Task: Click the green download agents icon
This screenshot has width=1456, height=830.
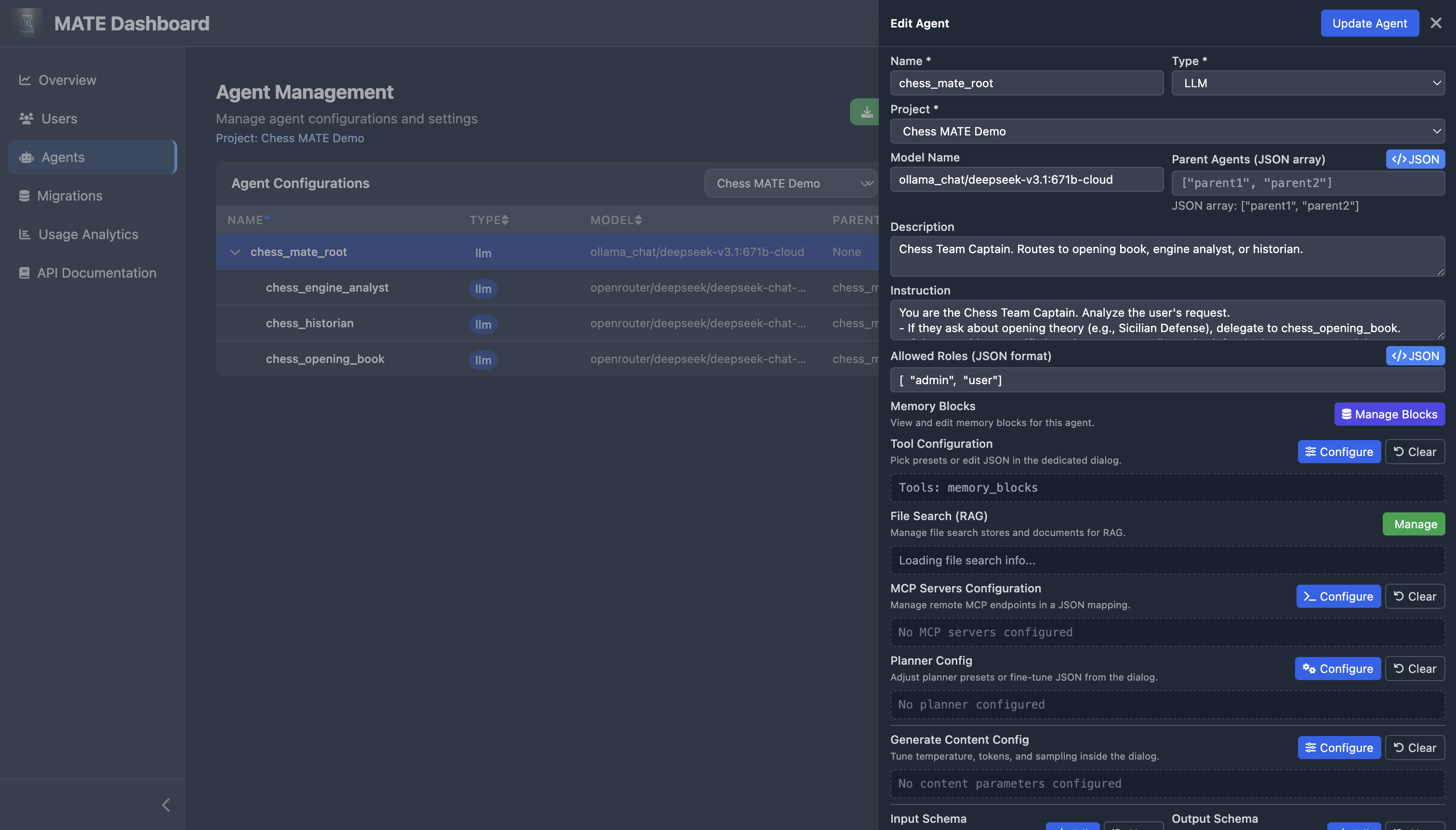Action: (x=866, y=112)
